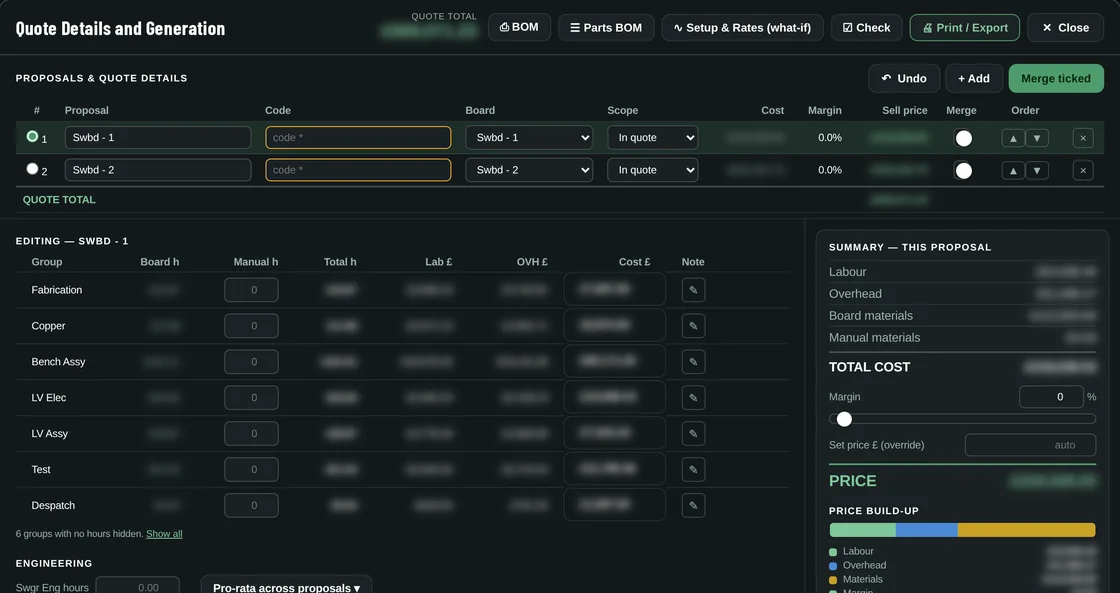Click yellow Materials segment of price bar
This screenshot has width=1120, height=593.
point(1026,529)
